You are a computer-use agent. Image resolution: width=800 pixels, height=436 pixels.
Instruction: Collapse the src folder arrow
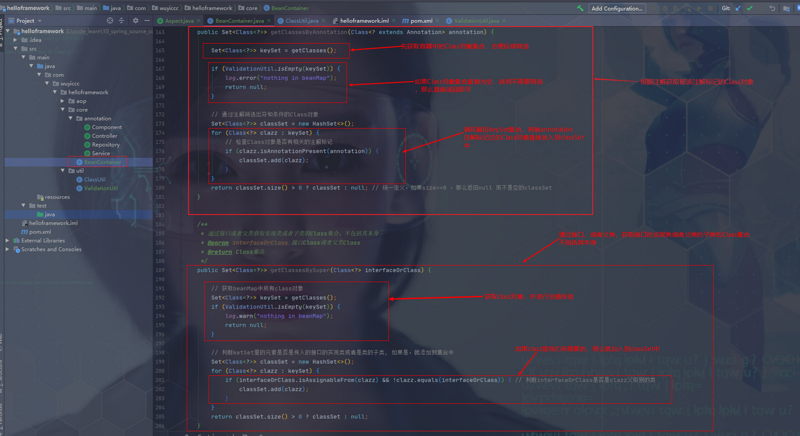(16, 48)
